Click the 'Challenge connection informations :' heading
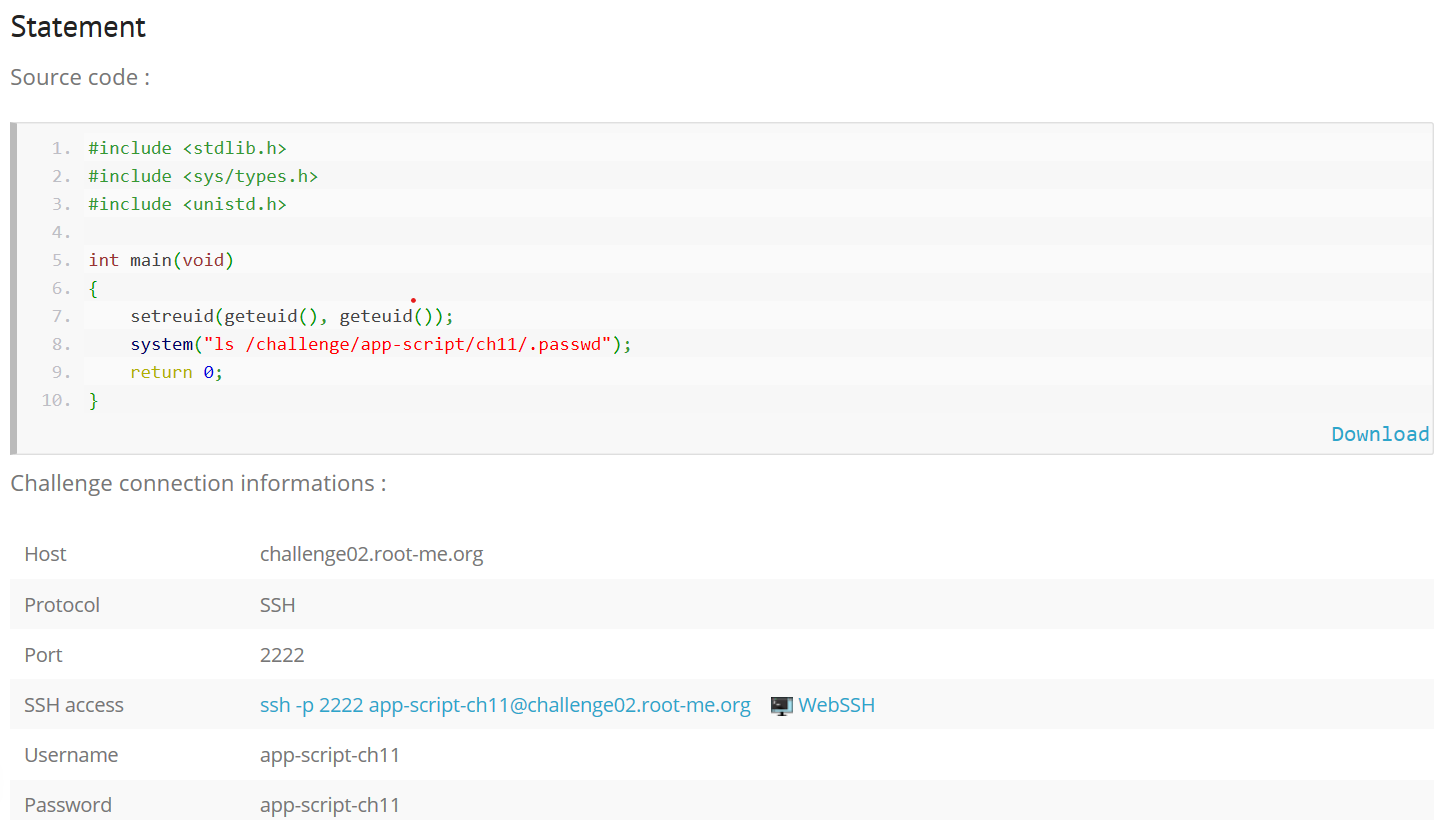This screenshot has width=1448, height=820. pyautogui.click(x=198, y=483)
